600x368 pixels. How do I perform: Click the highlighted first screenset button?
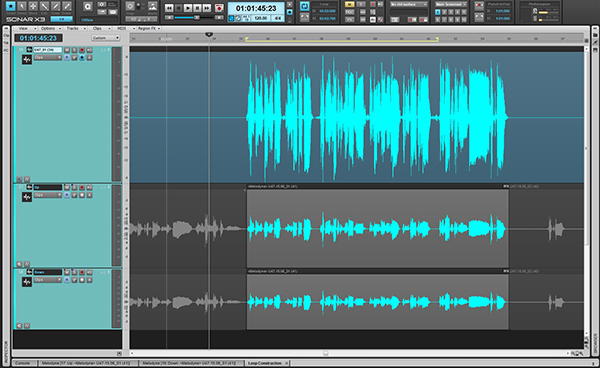[x=437, y=12]
